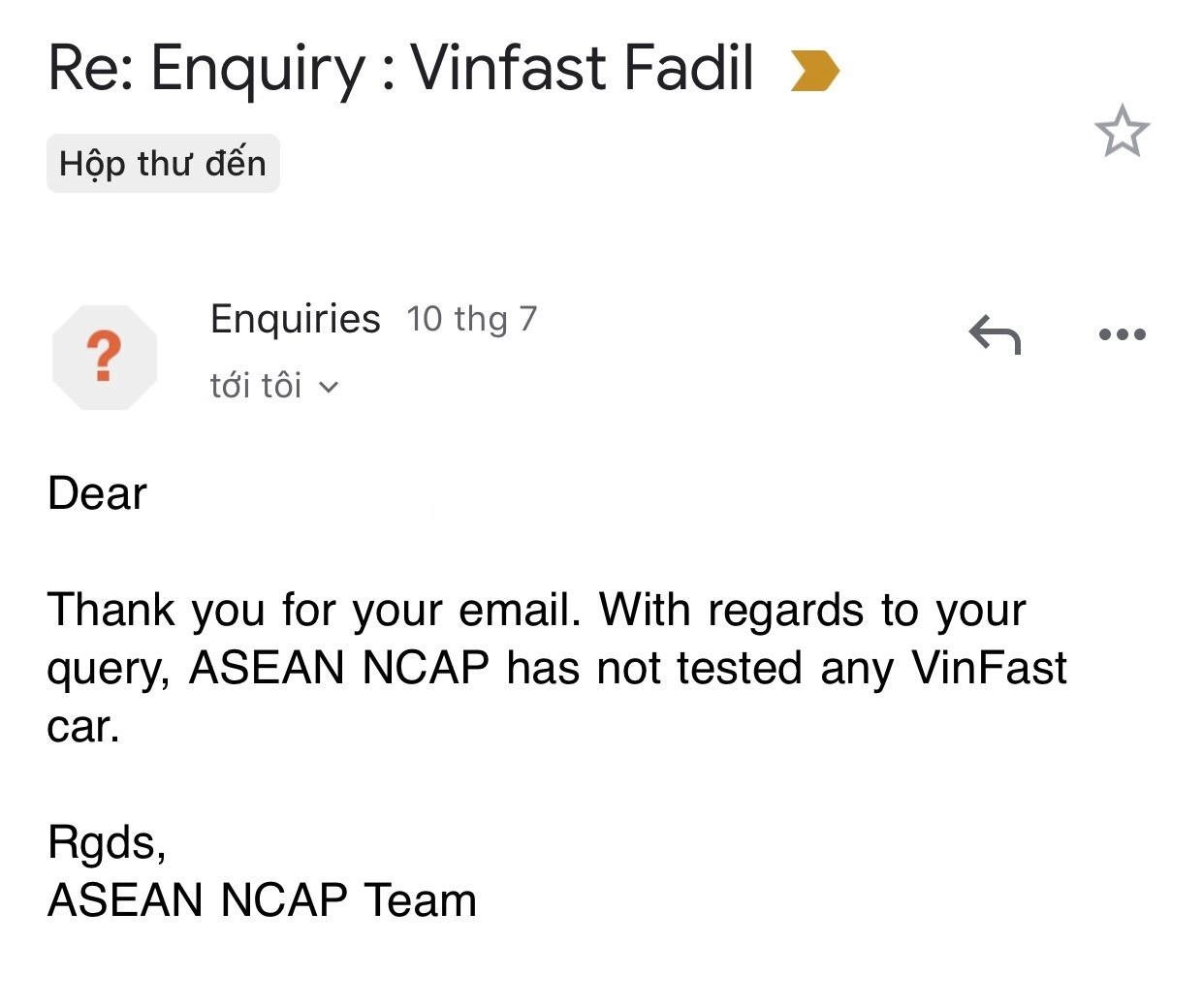Click the word "VinFast" in the message body

pos(989,668)
